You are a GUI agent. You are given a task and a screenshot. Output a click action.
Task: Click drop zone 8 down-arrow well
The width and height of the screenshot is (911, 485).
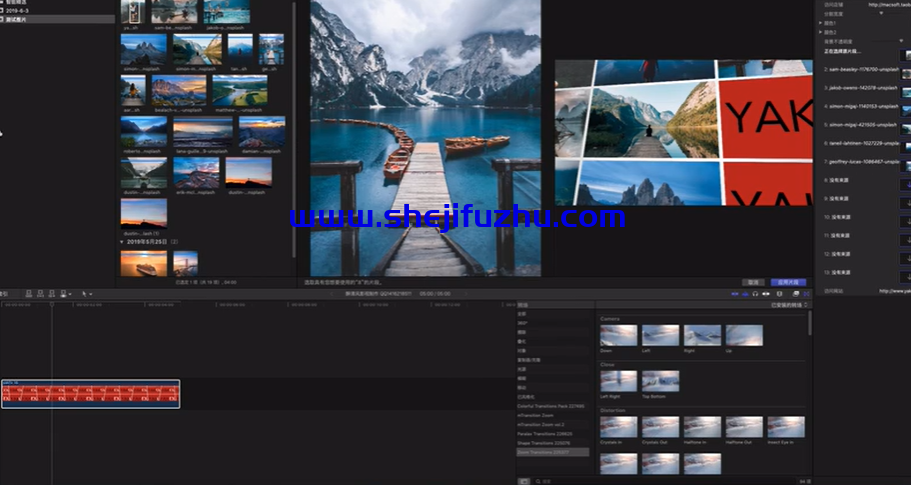click(x=905, y=185)
